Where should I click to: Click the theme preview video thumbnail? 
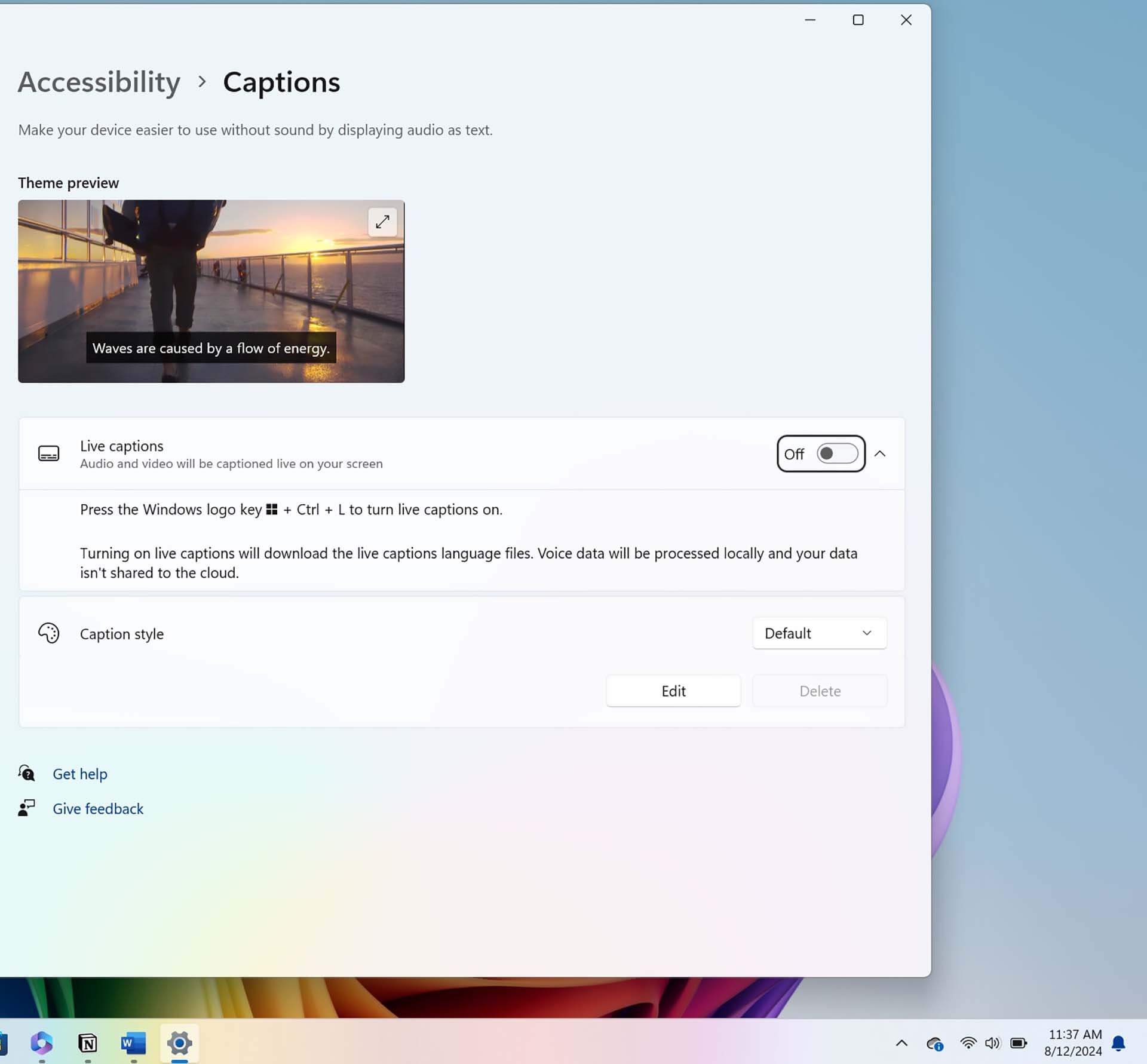pyautogui.click(x=211, y=291)
